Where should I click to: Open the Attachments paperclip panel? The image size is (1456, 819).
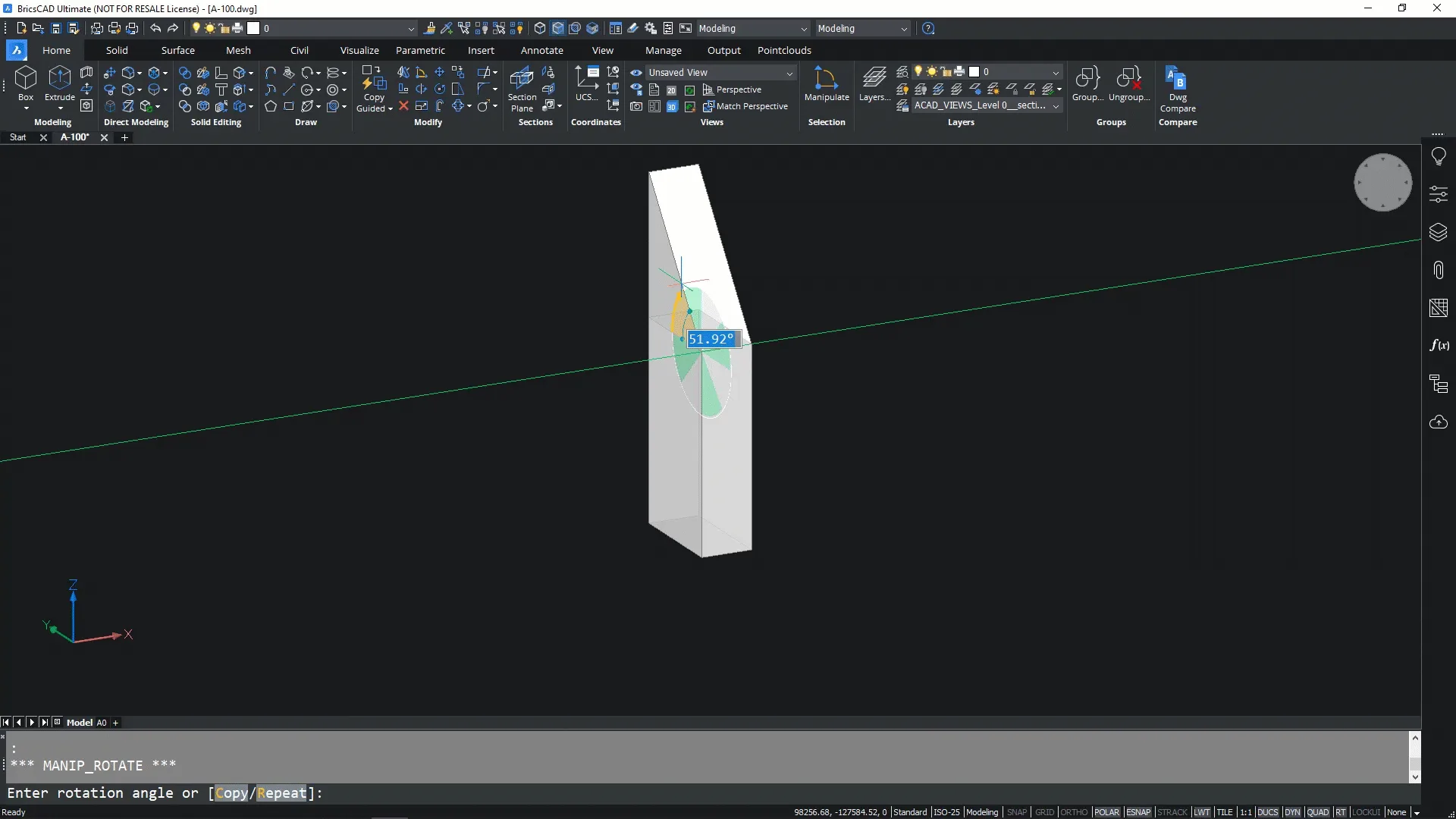(x=1438, y=270)
